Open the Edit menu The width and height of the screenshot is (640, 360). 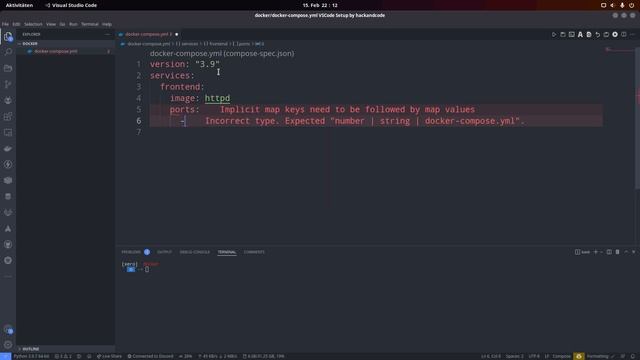[x=16, y=24]
